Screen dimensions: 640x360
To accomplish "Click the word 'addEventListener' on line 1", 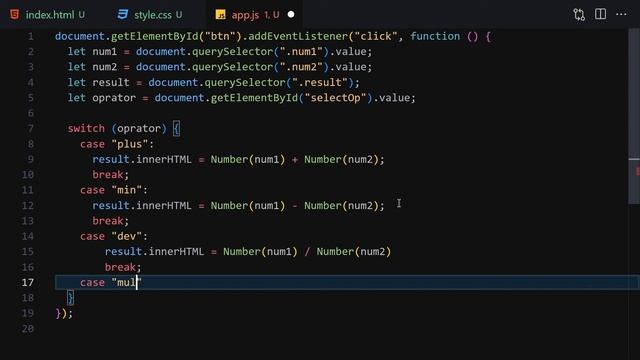I will [x=298, y=36].
